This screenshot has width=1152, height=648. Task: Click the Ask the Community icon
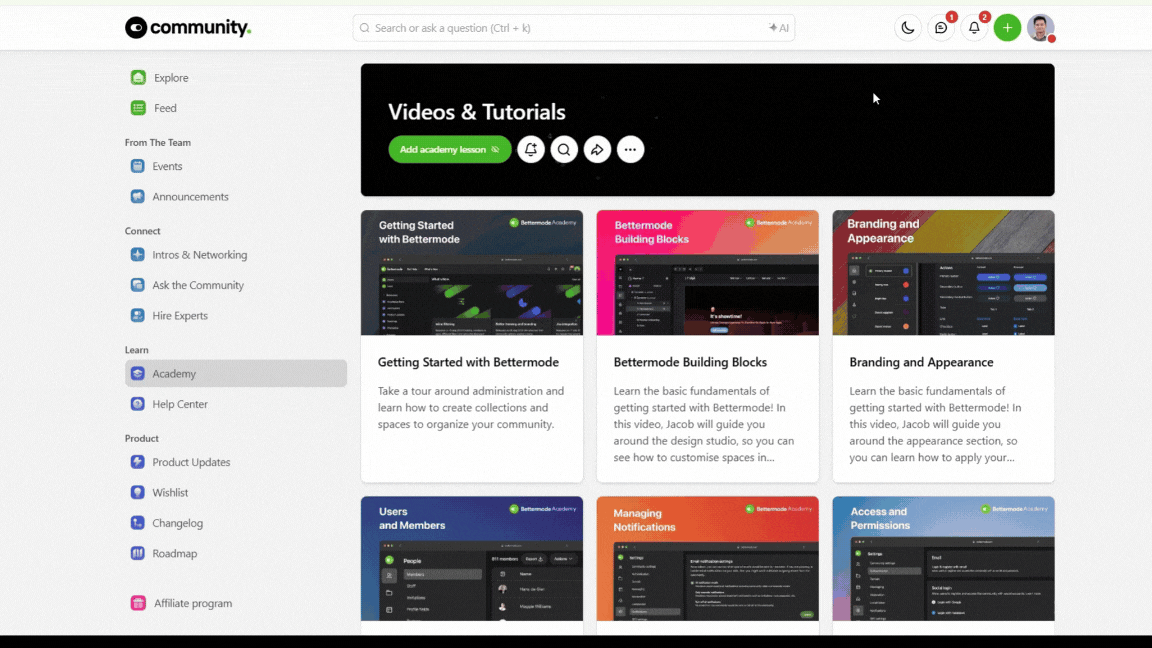coord(137,285)
